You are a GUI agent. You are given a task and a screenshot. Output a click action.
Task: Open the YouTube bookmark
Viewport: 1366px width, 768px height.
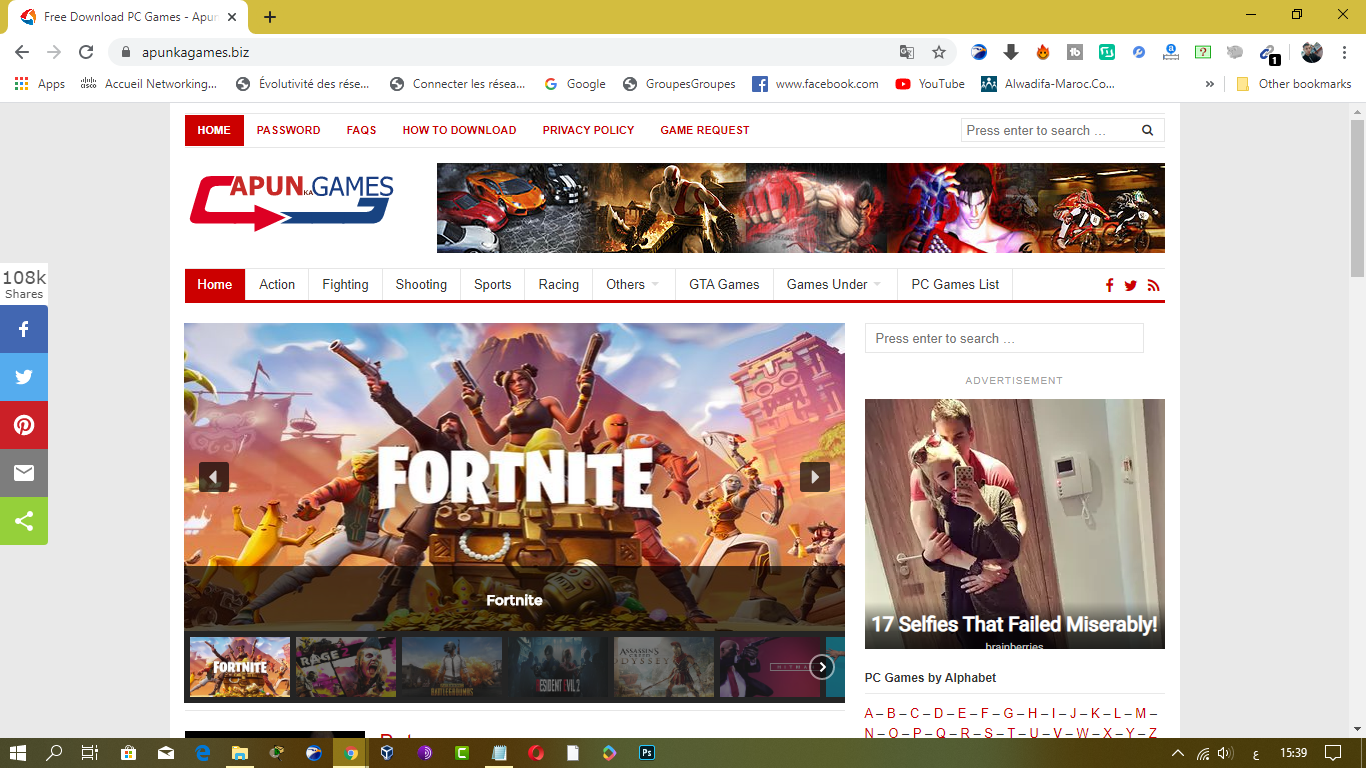coord(930,84)
